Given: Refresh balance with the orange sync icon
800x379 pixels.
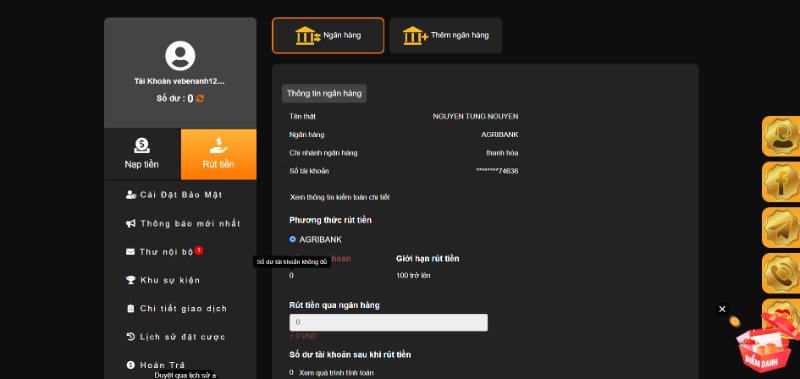Looking at the screenshot, I should (x=200, y=98).
